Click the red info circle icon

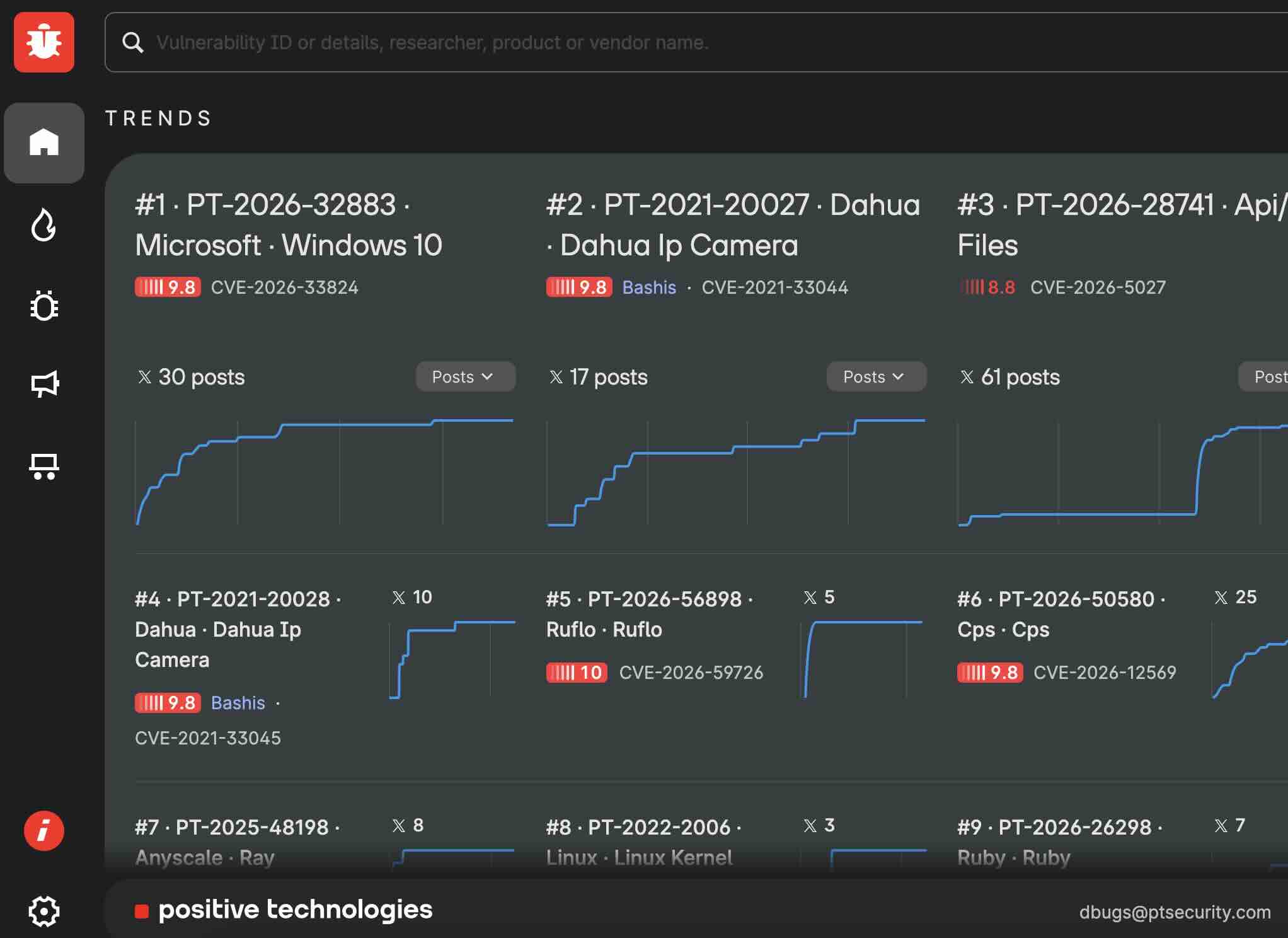[44, 830]
